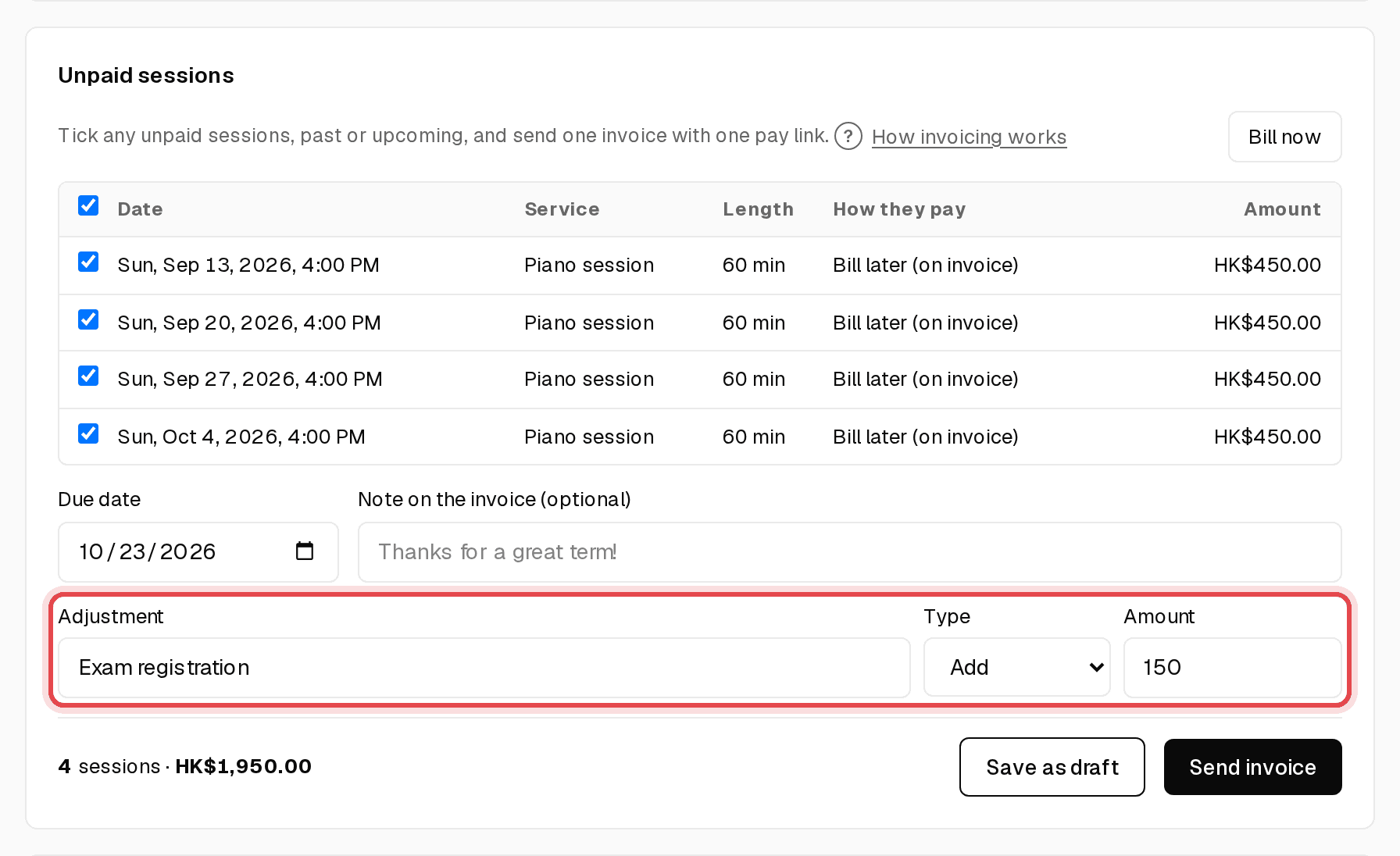The height and width of the screenshot is (856, 1400).
Task: Click Bill later (on invoice) in Oct 4 row
Action: pos(925,437)
